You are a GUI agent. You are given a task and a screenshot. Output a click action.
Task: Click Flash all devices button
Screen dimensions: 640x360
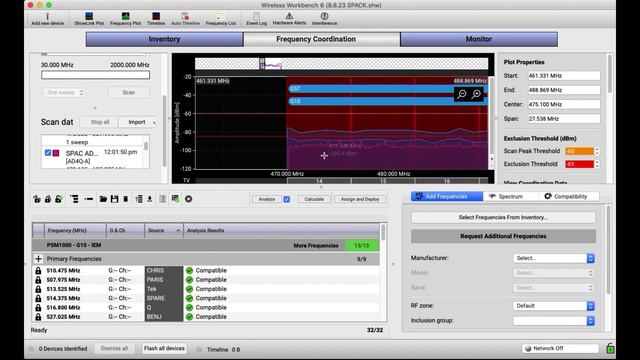click(x=164, y=348)
